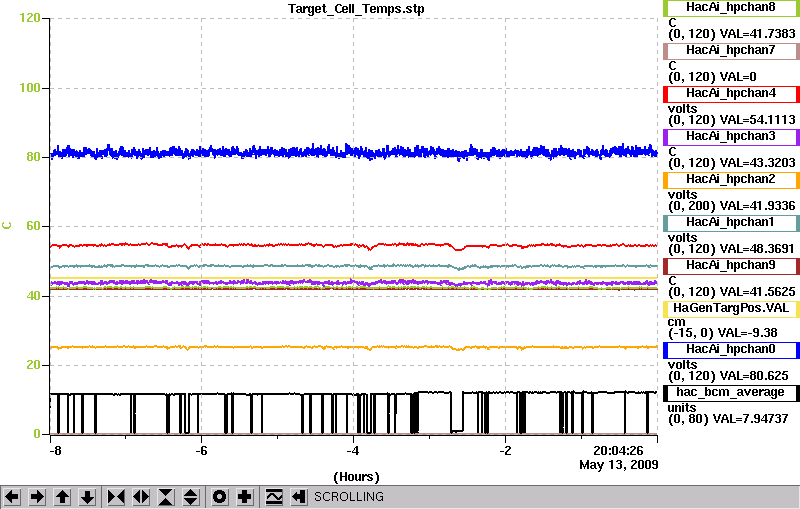
Task: Click the VAL=41.5625 reading under hpchan9
Action: click(757, 292)
